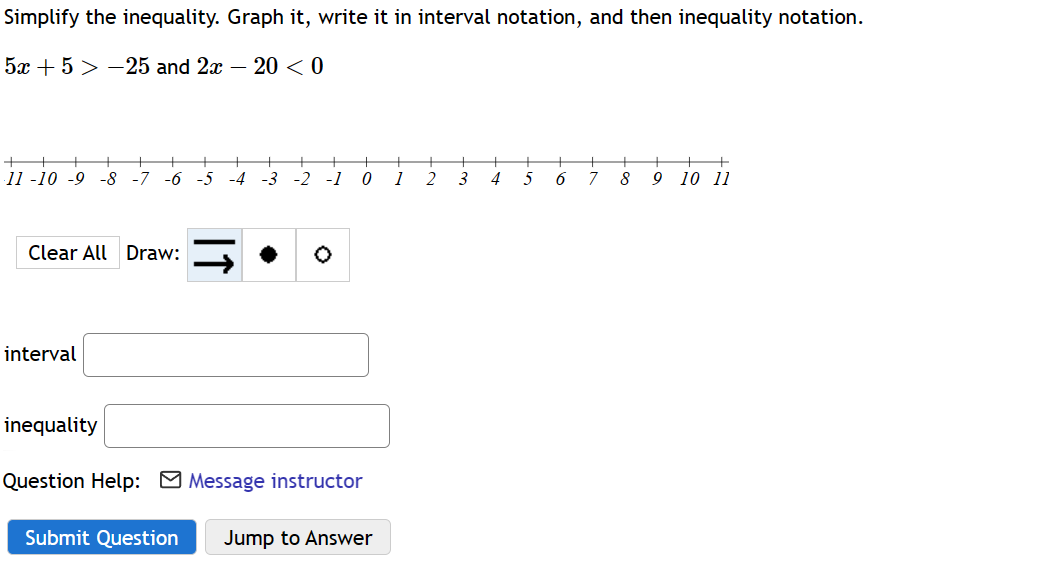Click the 10 tick on the number line
Image resolution: width=1043 pixels, height=585 pixels.
(x=690, y=162)
